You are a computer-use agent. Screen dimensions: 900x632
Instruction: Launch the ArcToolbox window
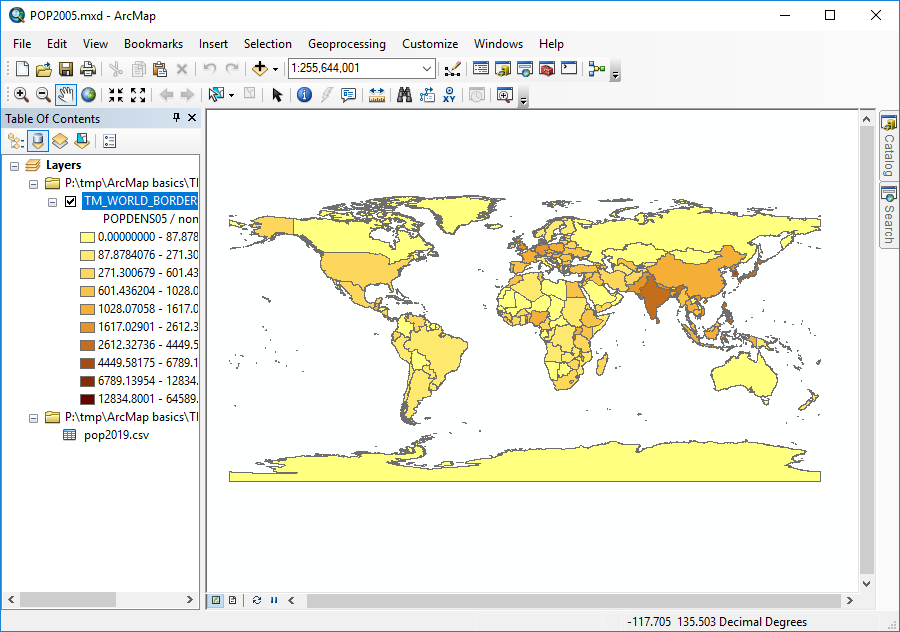[546, 68]
